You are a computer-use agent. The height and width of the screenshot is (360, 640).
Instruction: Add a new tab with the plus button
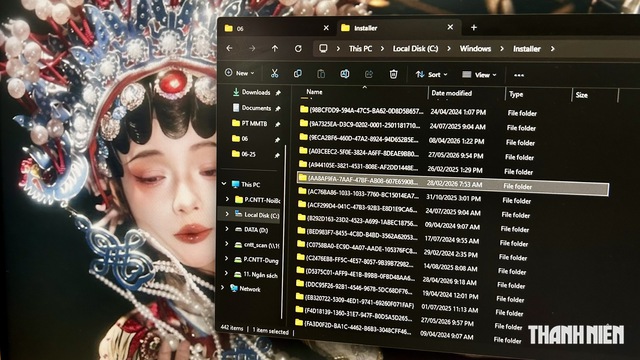[474, 27]
